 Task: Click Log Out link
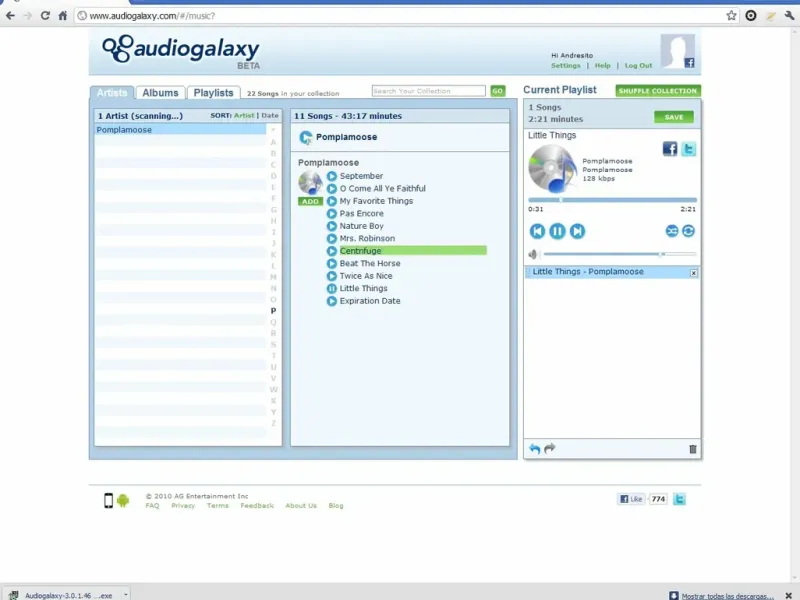click(x=638, y=66)
